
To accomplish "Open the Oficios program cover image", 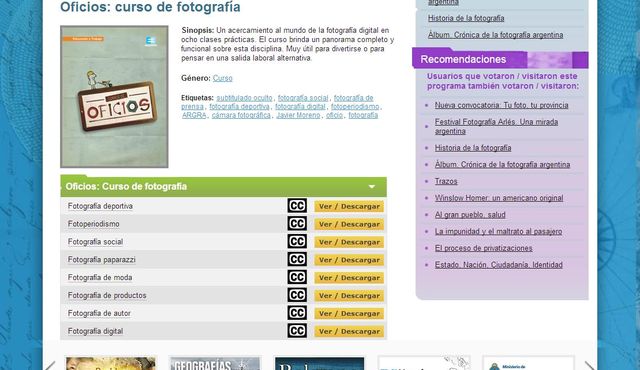I will tap(114, 97).
